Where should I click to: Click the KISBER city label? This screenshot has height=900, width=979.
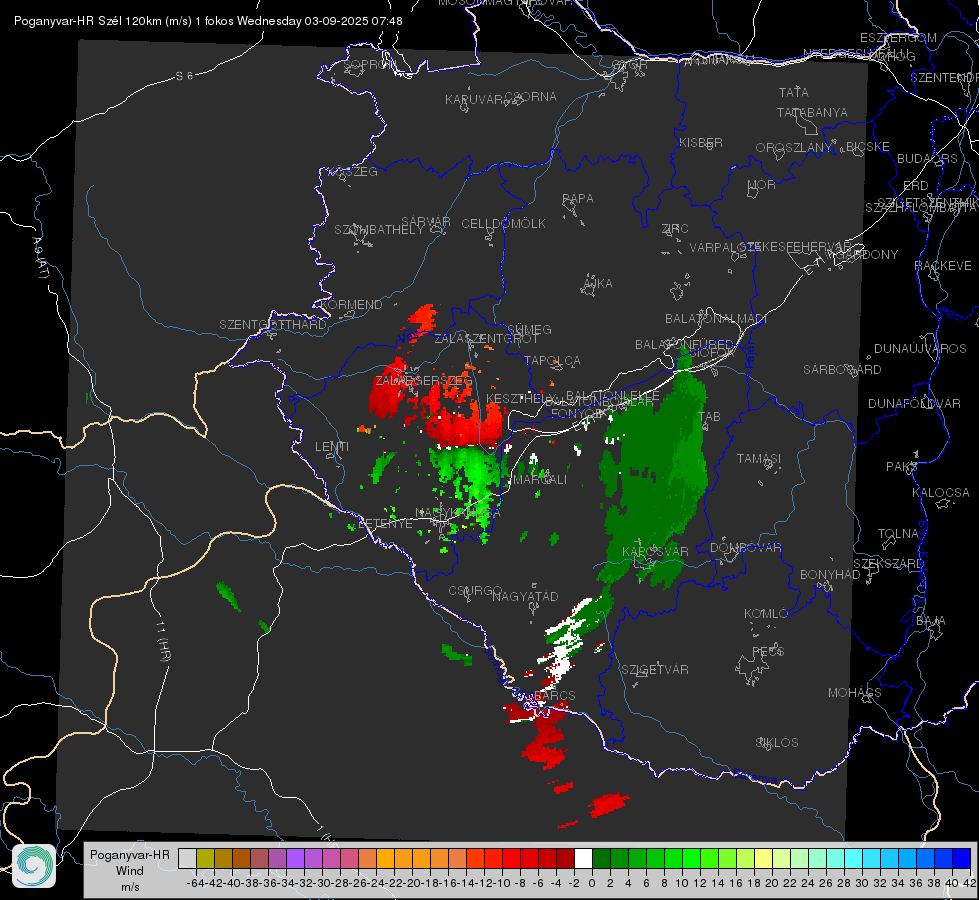701,142
